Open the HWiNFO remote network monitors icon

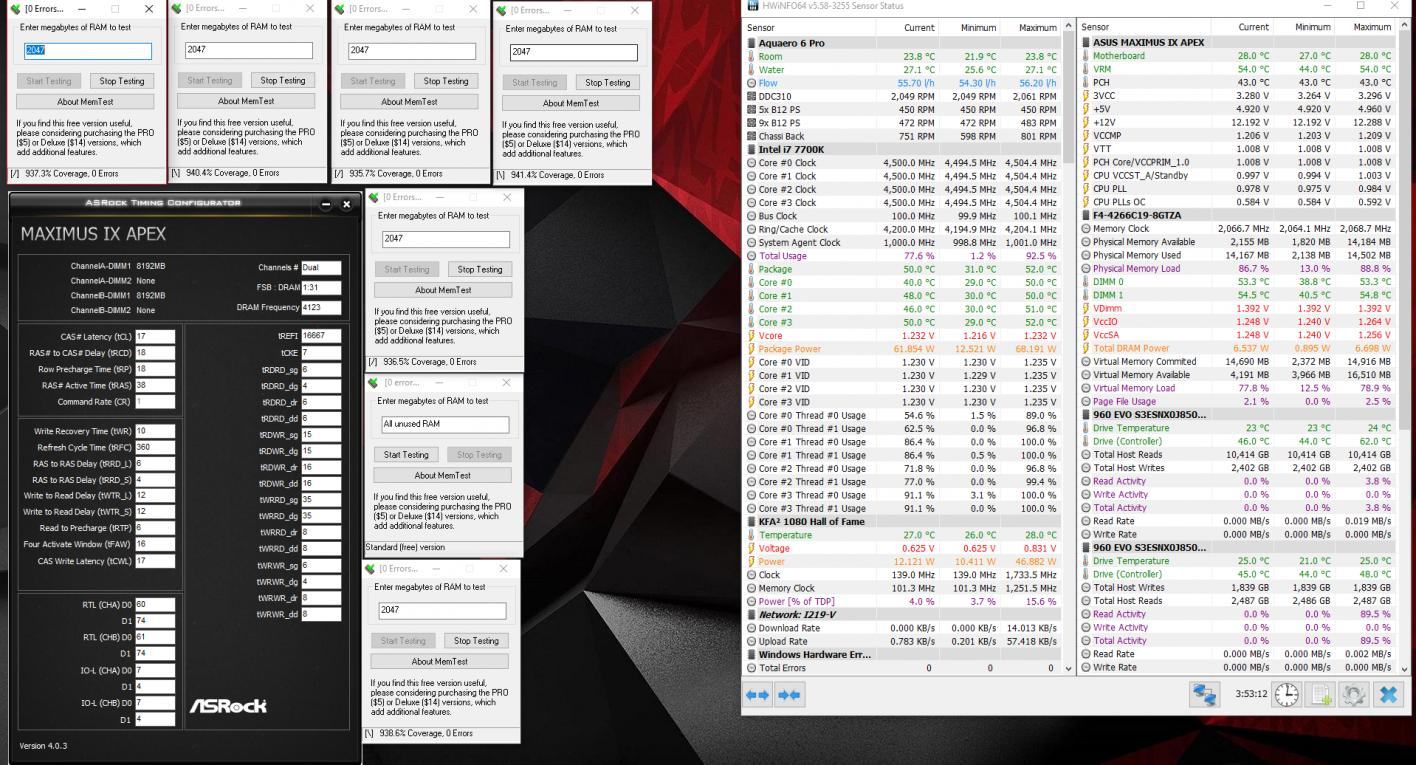(1206, 694)
